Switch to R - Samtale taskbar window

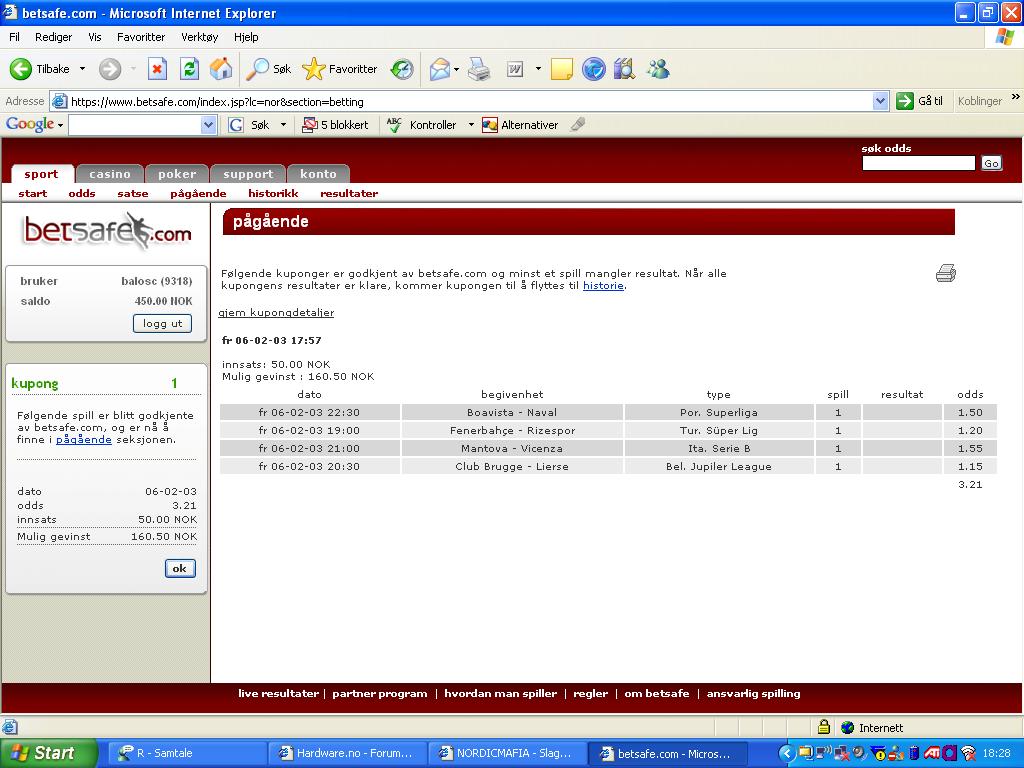185,753
